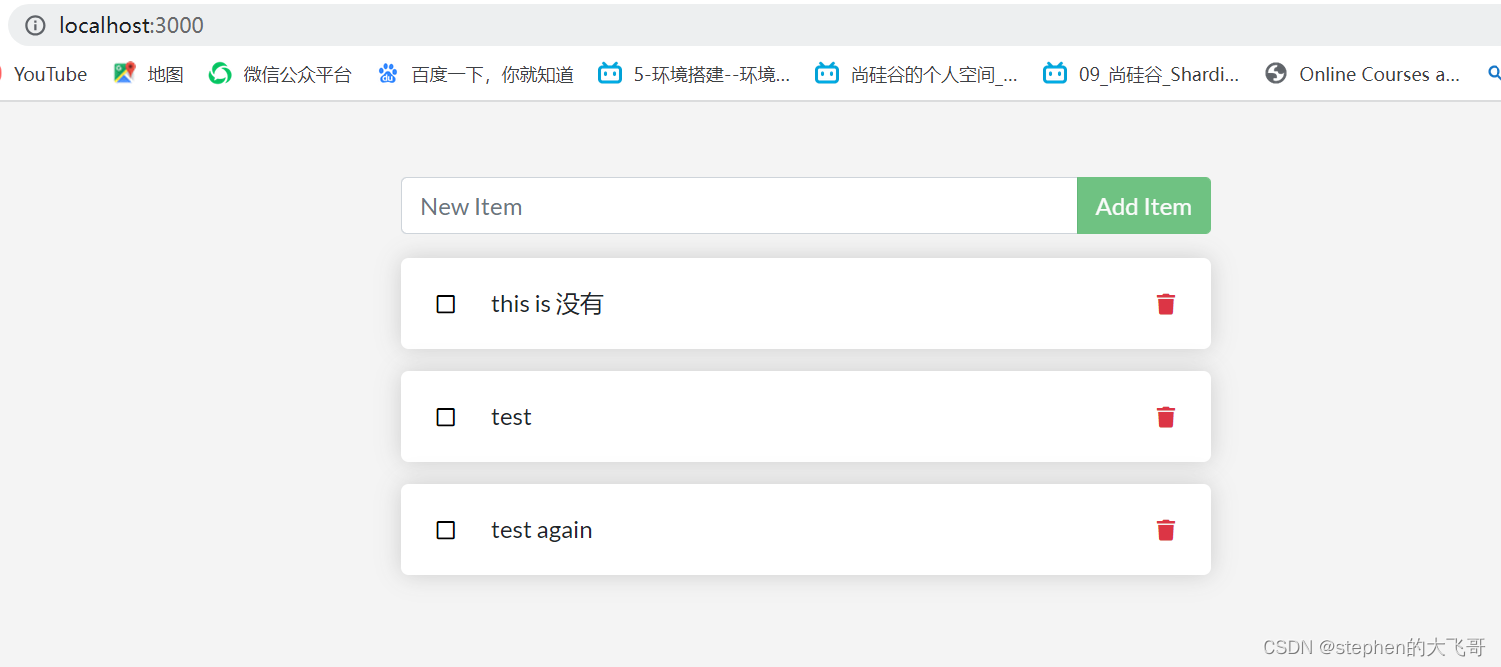1501x667 pixels.
Task: Open the Online Courses bookmark globe icon
Action: pyautogui.click(x=1275, y=73)
